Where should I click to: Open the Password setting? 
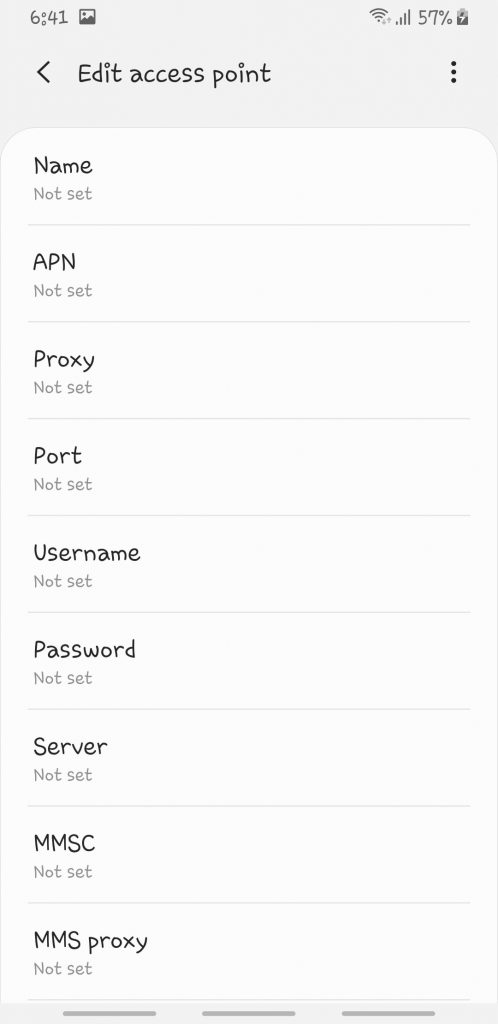pos(249,661)
